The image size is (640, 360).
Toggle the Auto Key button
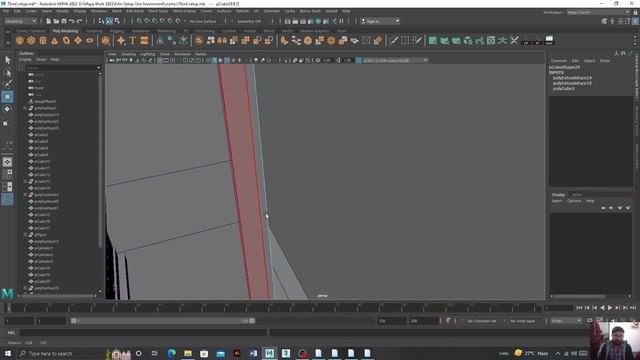448,321
